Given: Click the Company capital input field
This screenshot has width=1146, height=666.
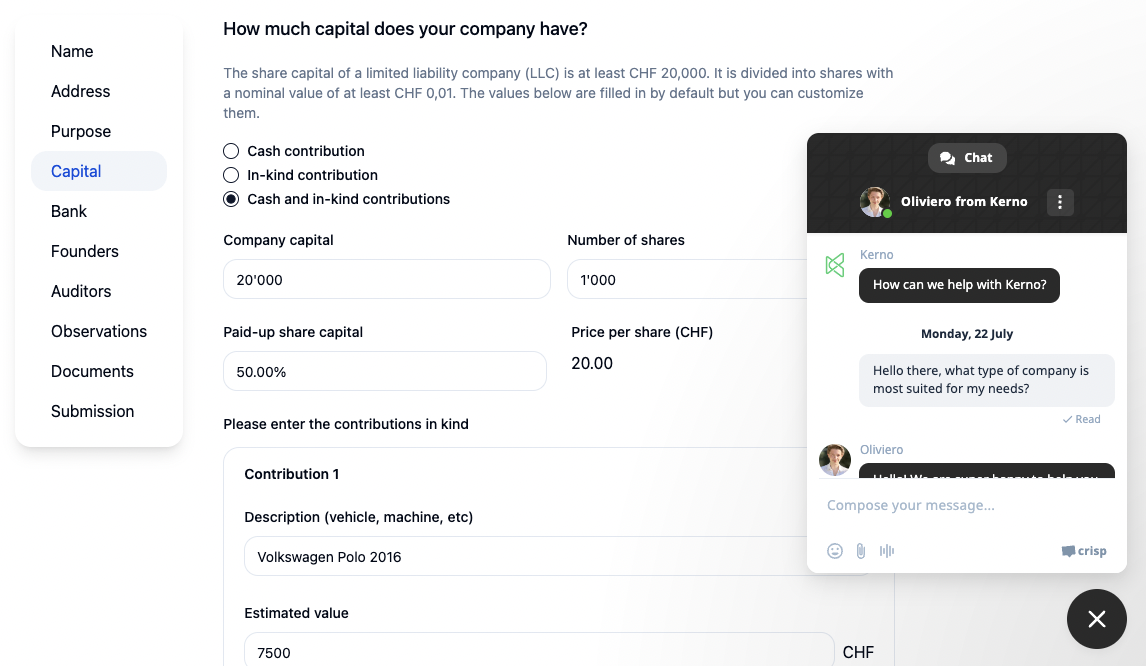Looking at the screenshot, I should coord(386,280).
